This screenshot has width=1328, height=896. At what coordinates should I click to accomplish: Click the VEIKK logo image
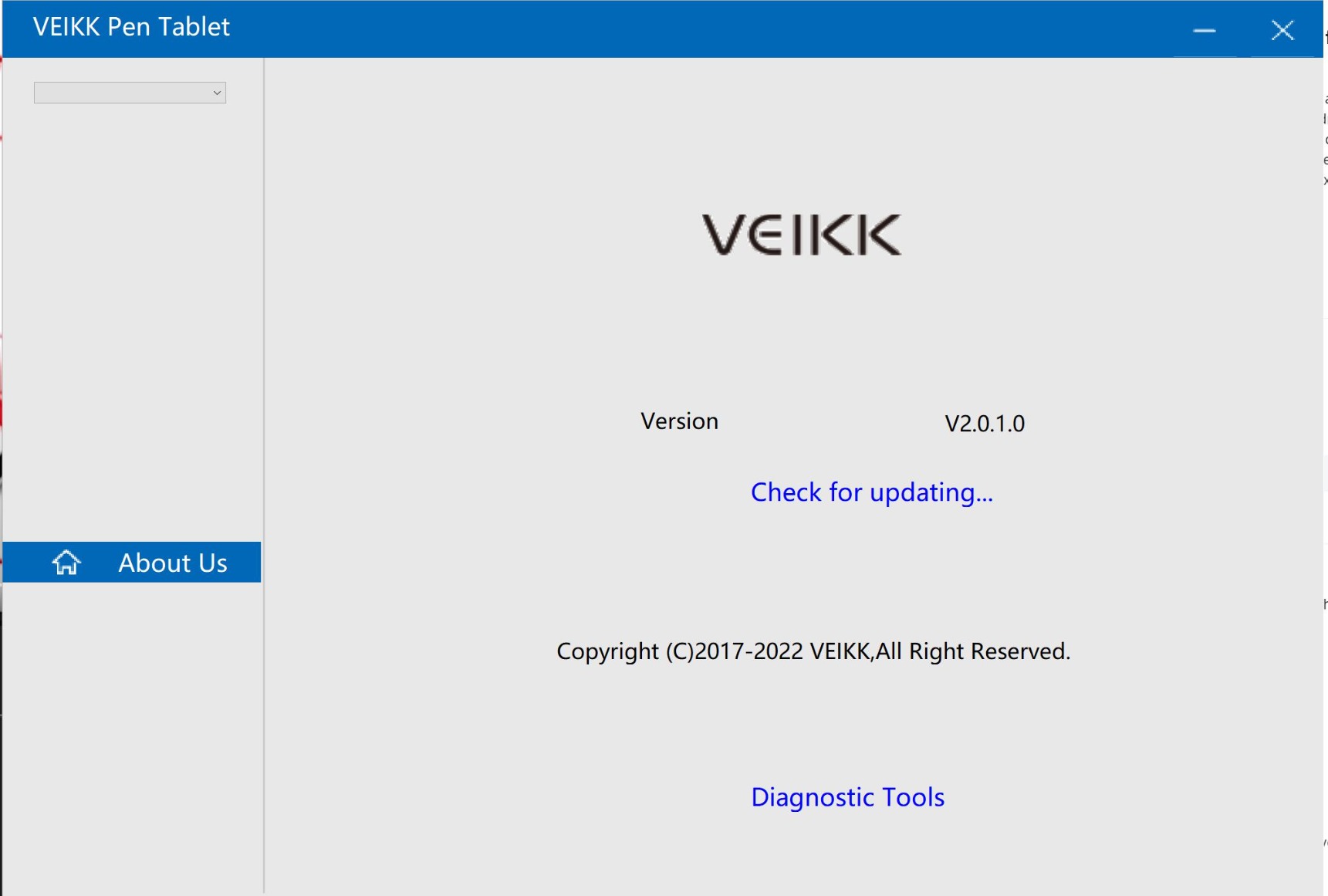tap(801, 235)
